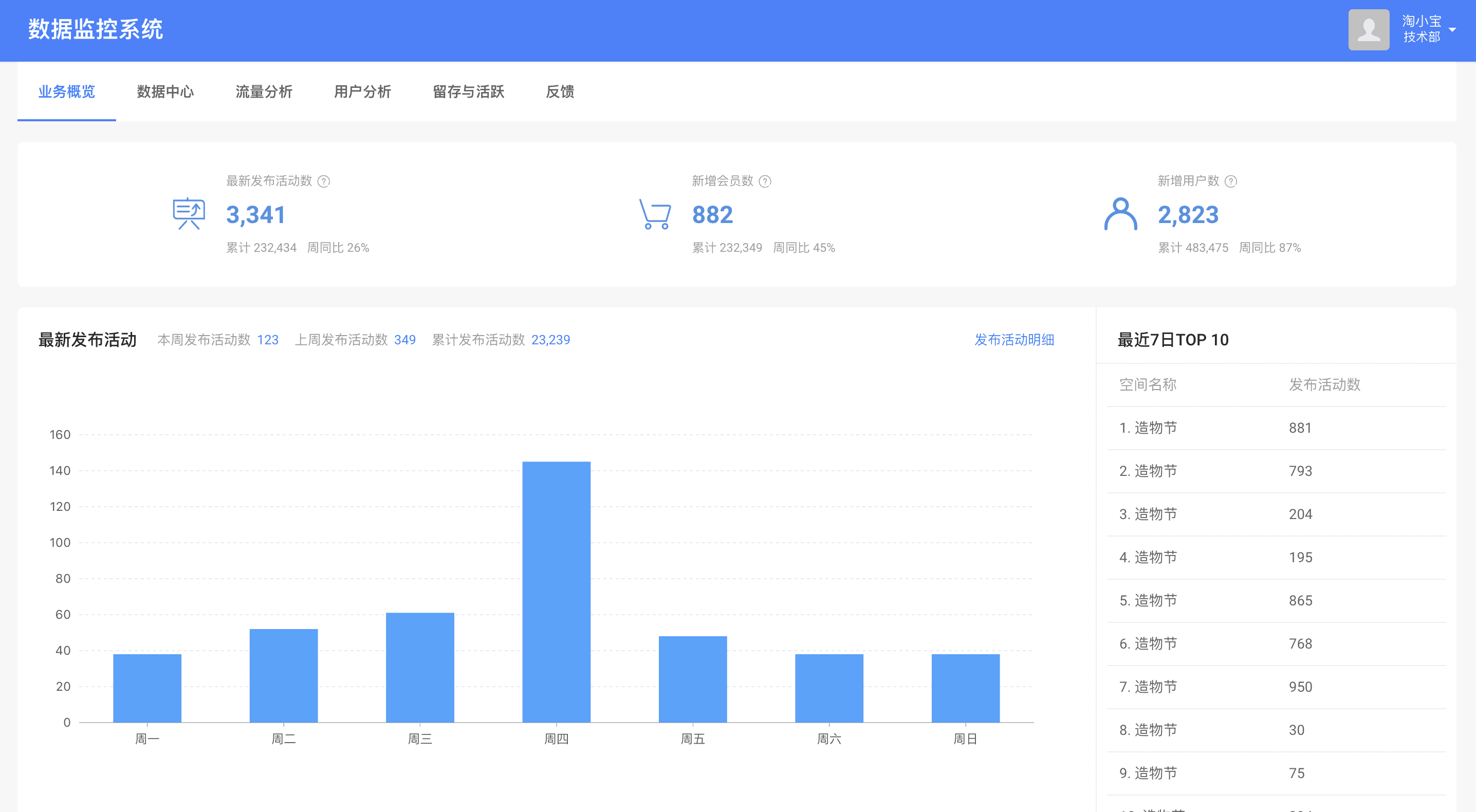Expand the 淘小宝 account dropdown arrow
Image resolution: width=1476 pixels, height=812 pixels.
[1452, 30]
